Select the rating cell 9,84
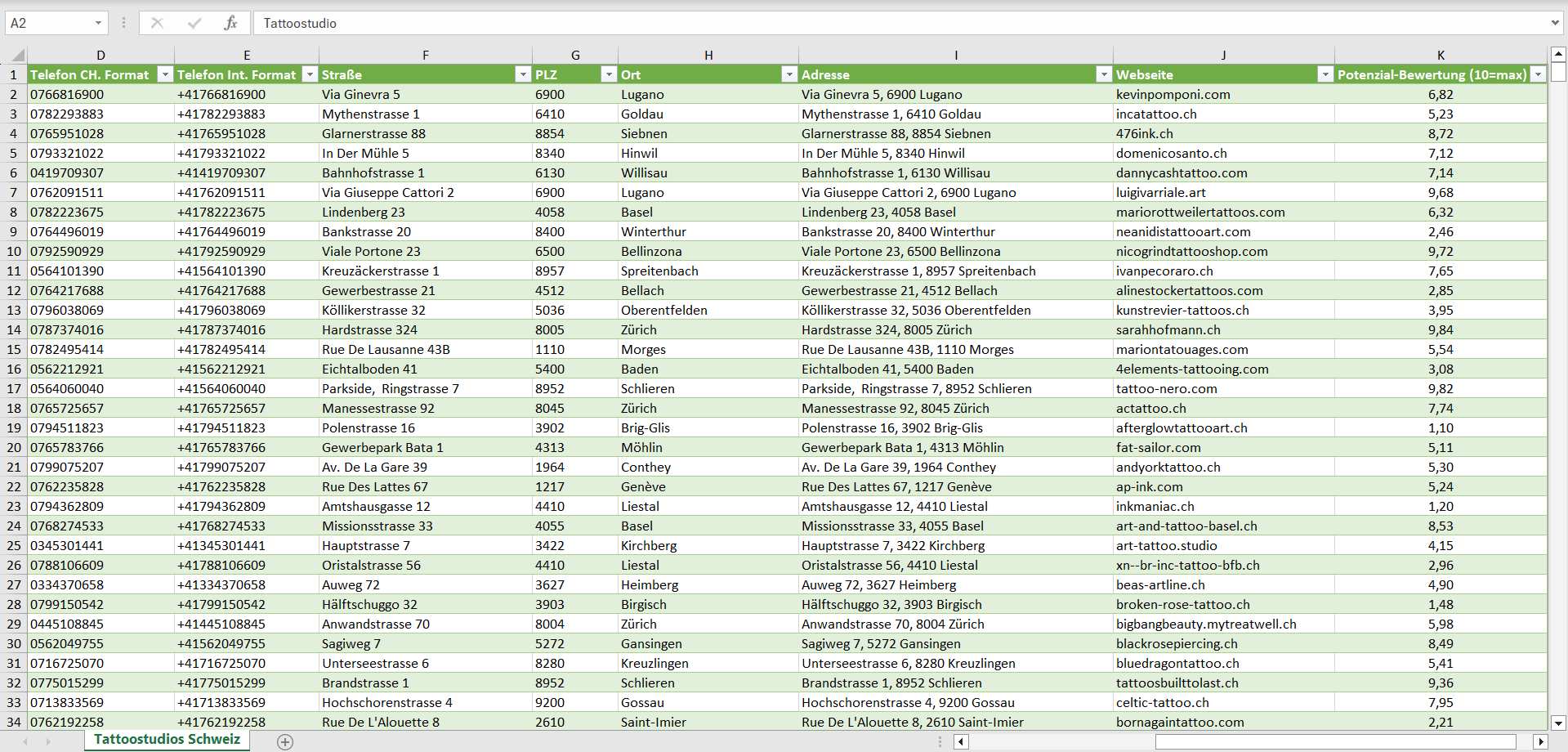1568x752 pixels. (1441, 329)
